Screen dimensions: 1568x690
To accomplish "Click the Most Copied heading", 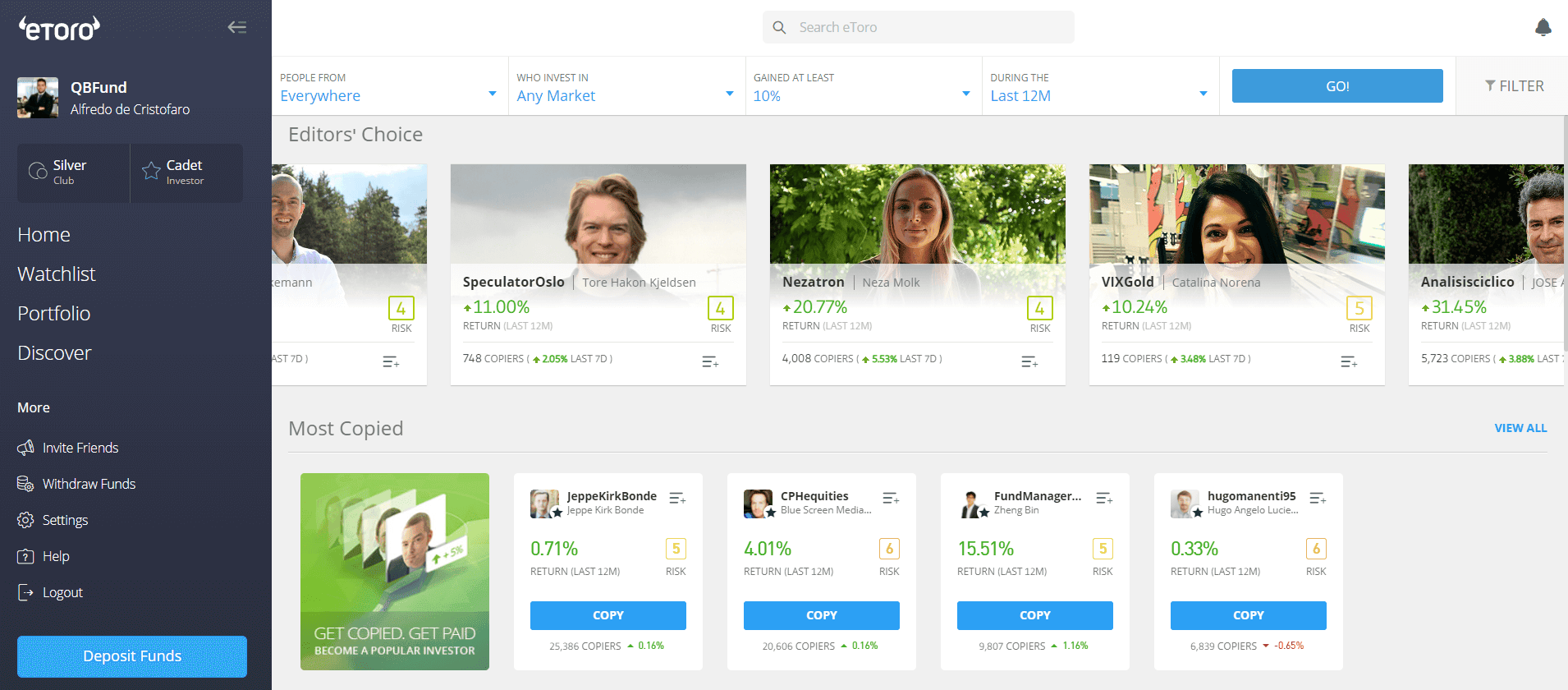I will 346,429.
